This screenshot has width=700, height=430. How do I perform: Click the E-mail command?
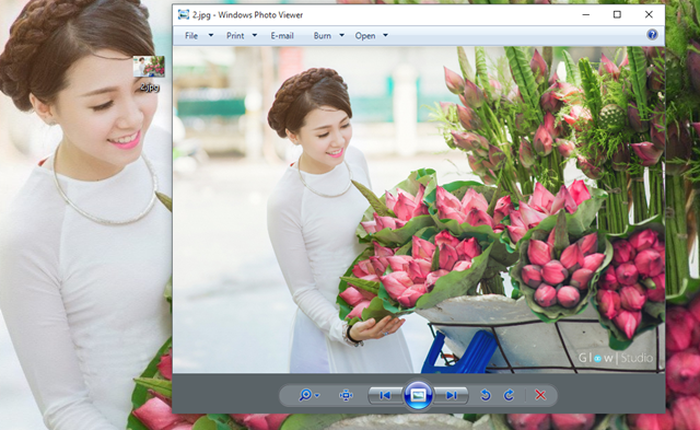(x=282, y=36)
